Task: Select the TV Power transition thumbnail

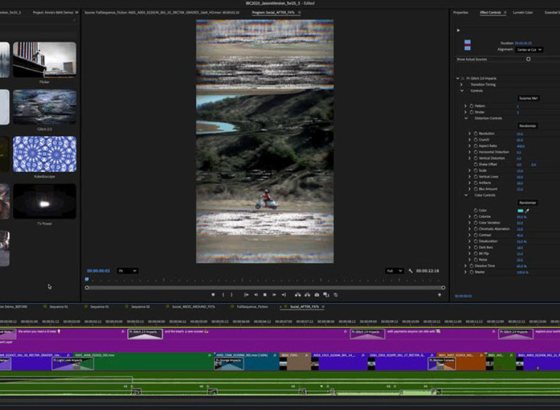Action: coord(45,201)
